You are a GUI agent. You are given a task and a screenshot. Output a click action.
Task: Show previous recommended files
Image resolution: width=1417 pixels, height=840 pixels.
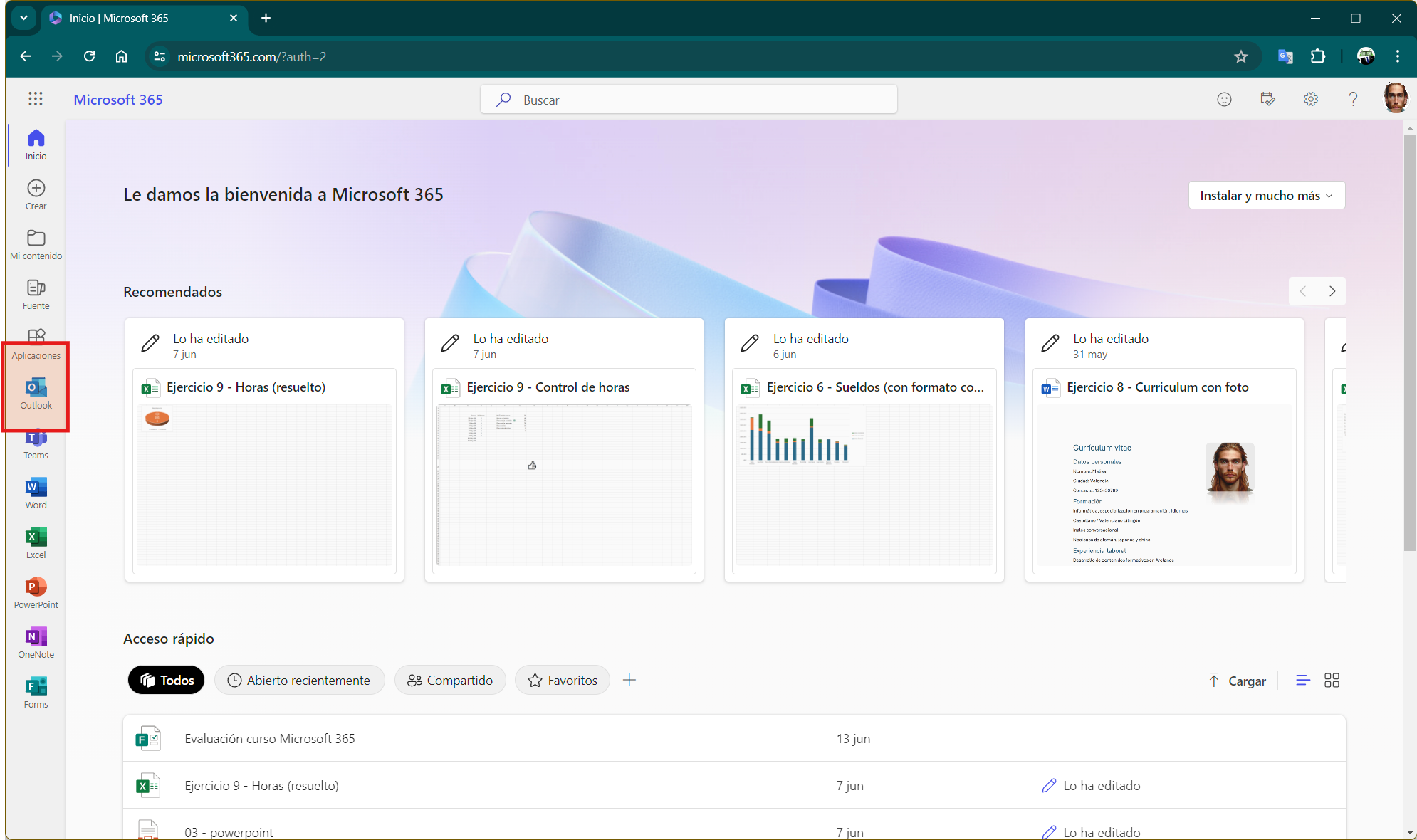tap(1303, 291)
